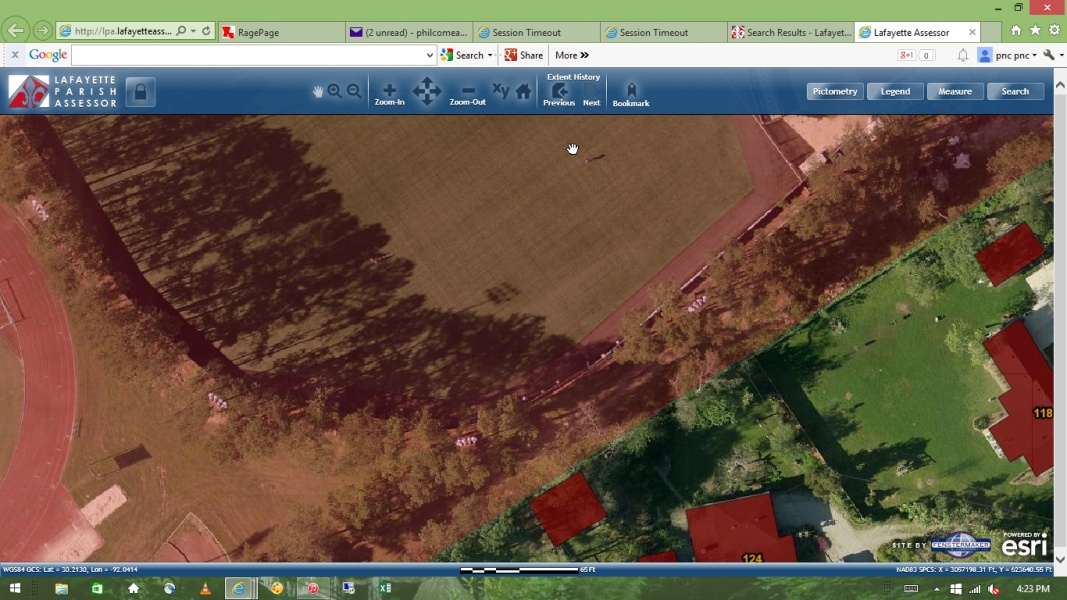Expand the Google Search button dropdown

pyautogui.click(x=490, y=55)
